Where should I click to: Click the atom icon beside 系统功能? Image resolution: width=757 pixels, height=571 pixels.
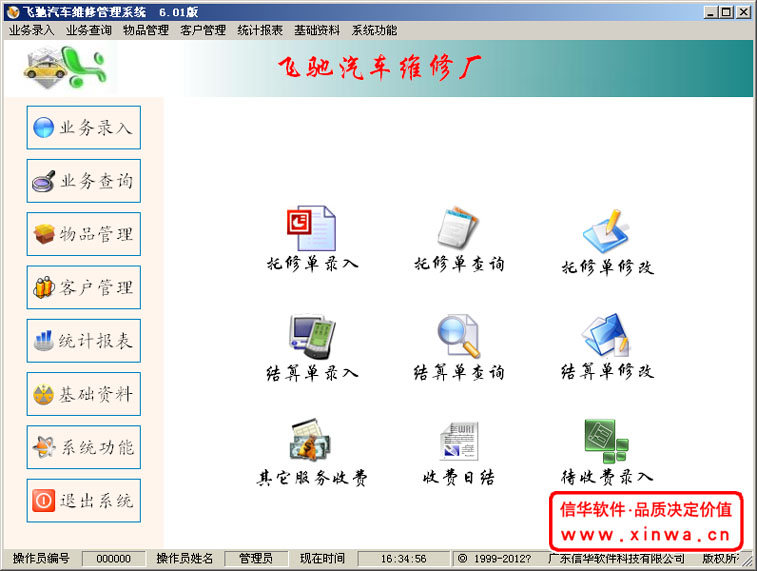[x=44, y=447]
